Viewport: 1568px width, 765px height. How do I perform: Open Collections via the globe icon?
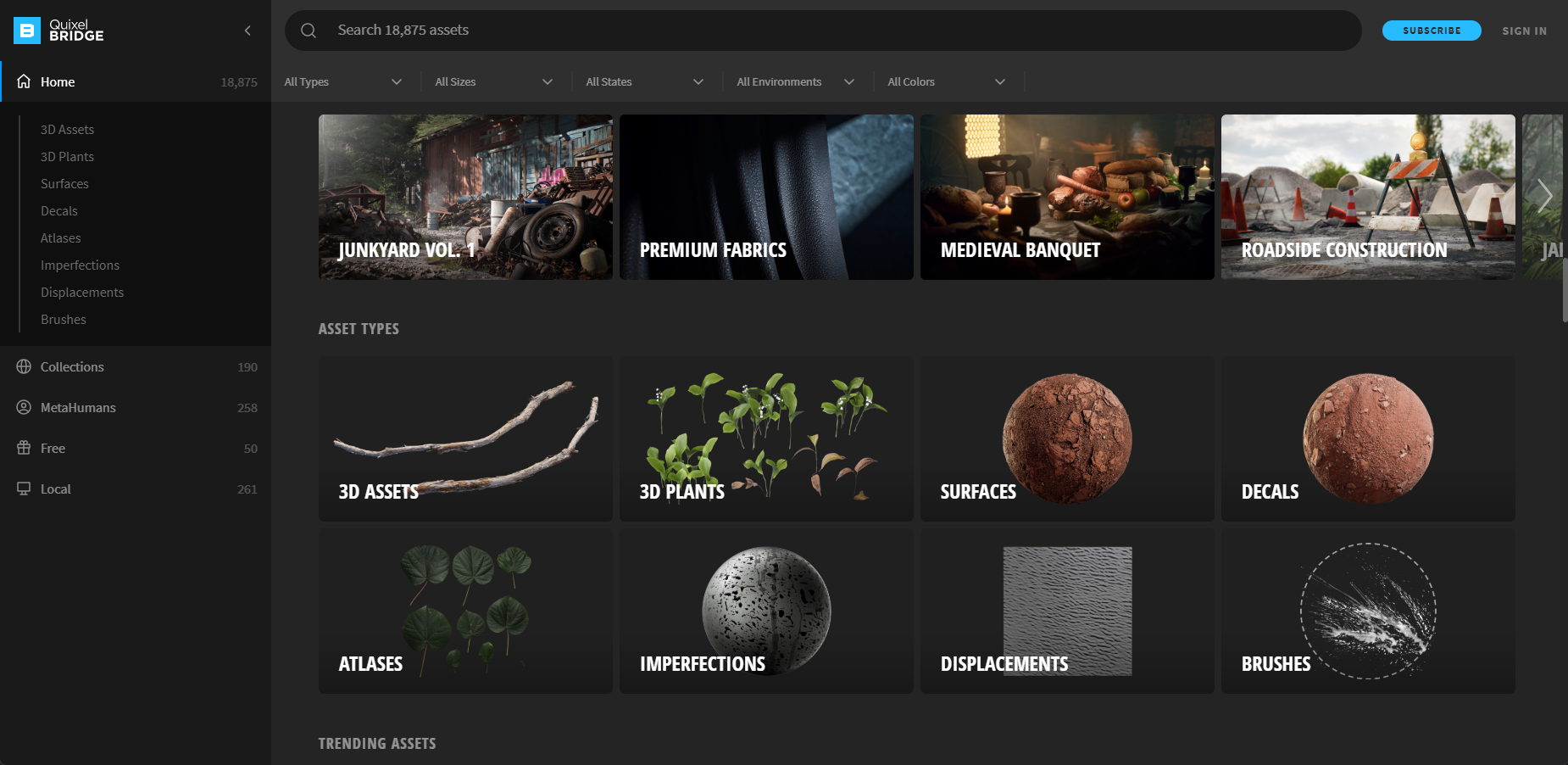[24, 366]
